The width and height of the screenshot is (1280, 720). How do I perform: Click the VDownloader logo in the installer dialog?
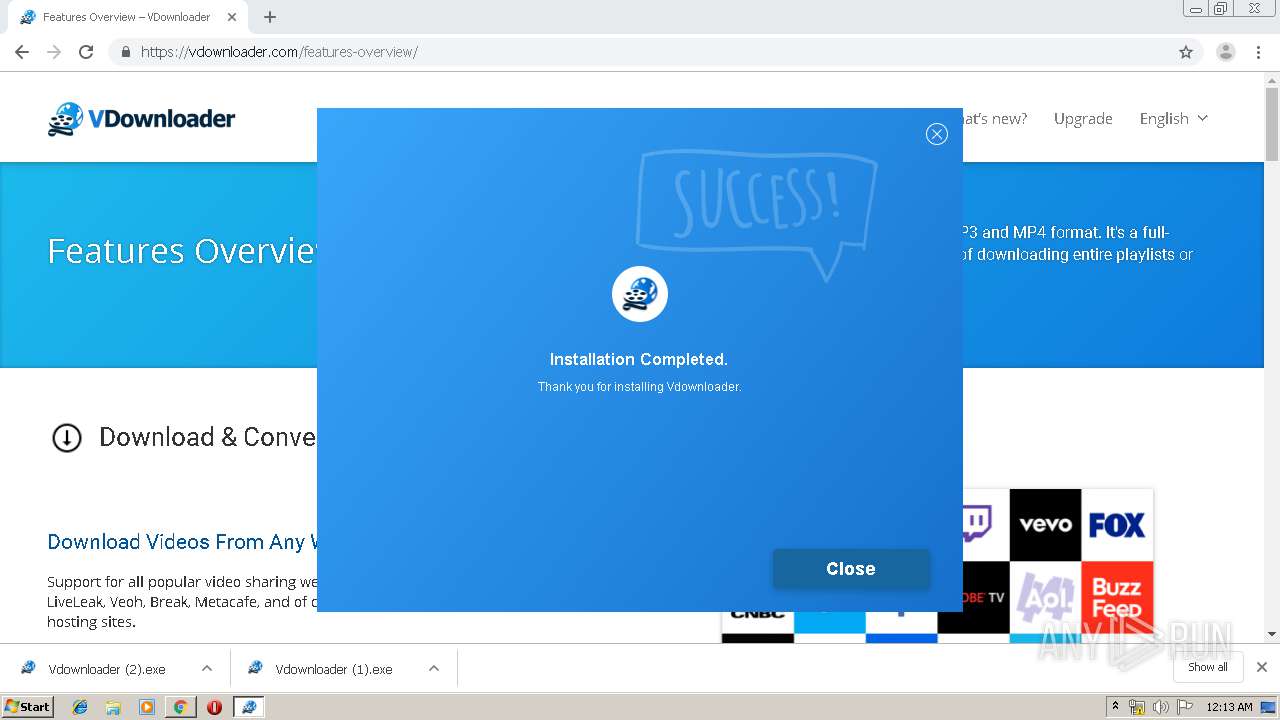(640, 294)
